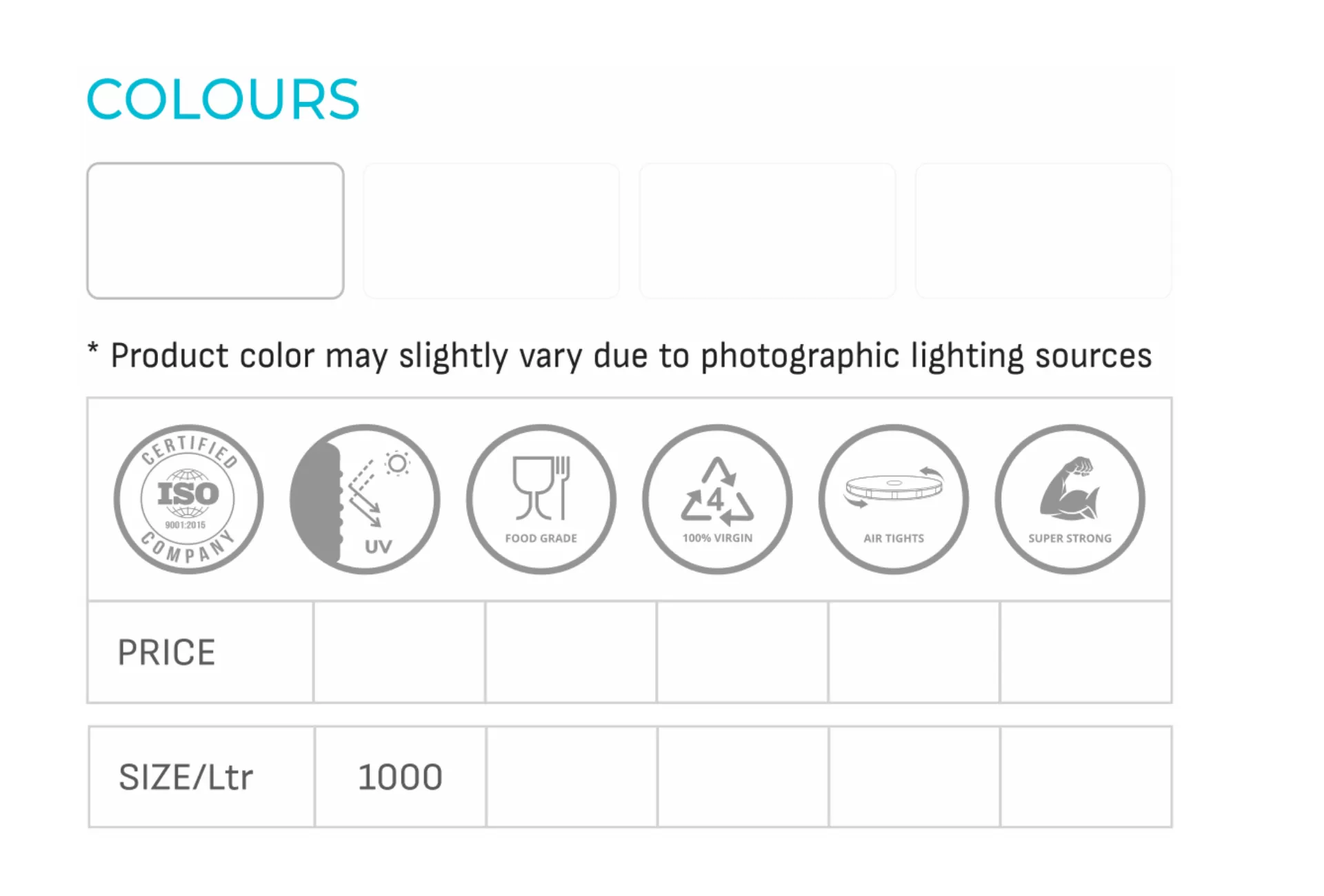Click the Air Tights lid icon
The image size is (1324, 896).
coord(894,499)
